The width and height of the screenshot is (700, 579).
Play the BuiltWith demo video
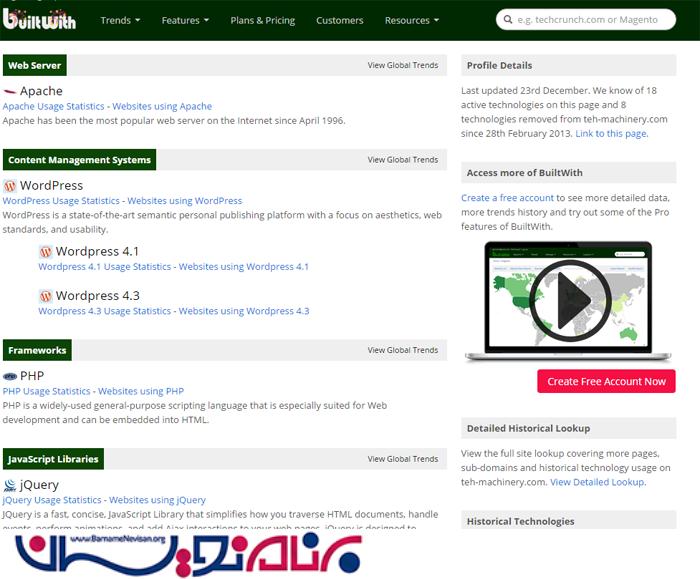(570, 300)
